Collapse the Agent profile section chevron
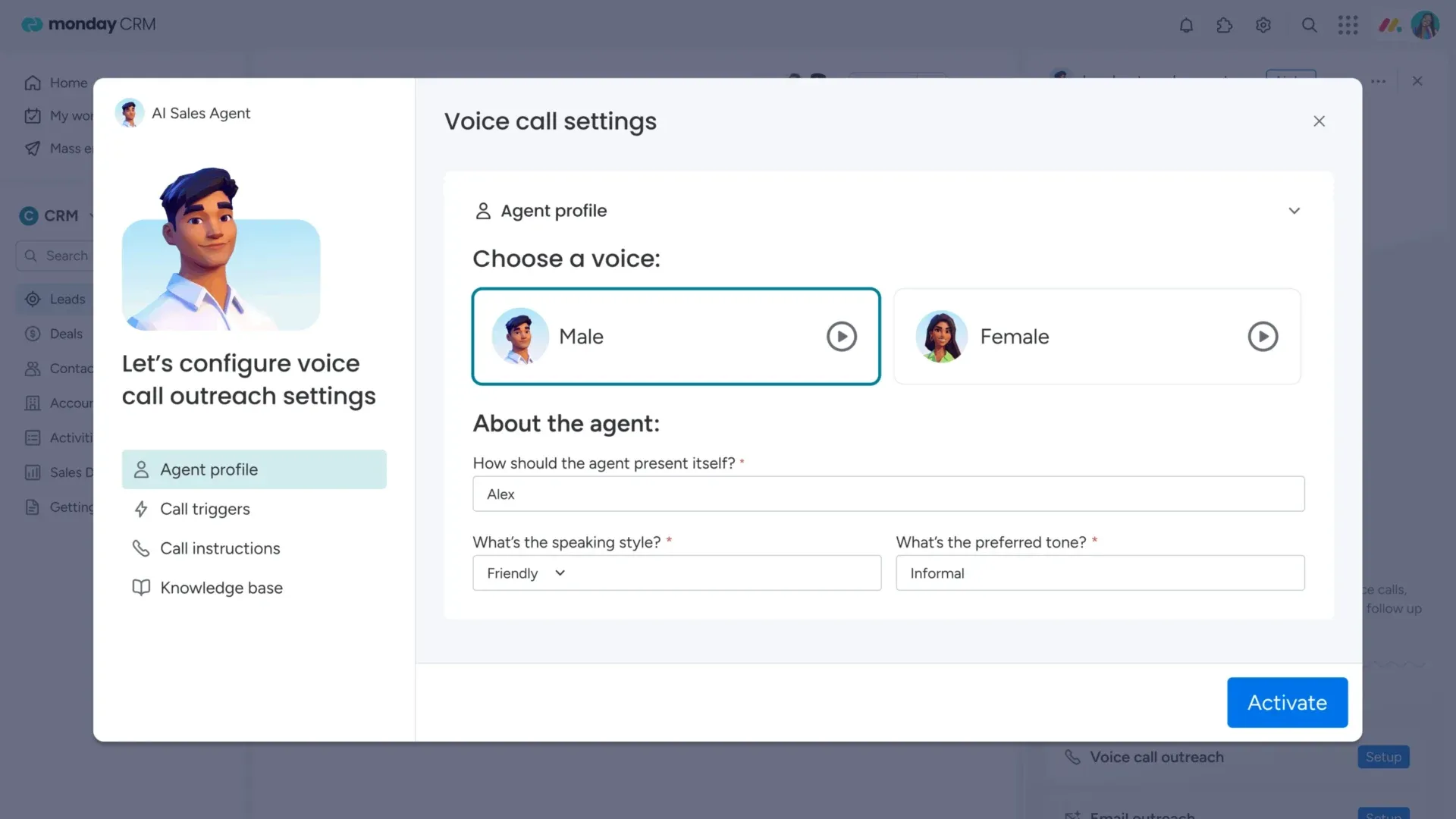 pyautogui.click(x=1294, y=211)
